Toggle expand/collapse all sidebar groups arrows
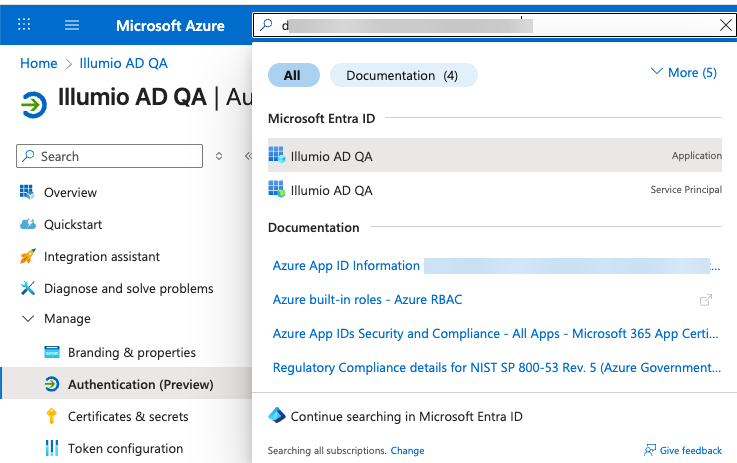The height and width of the screenshot is (463, 737). pos(219,156)
